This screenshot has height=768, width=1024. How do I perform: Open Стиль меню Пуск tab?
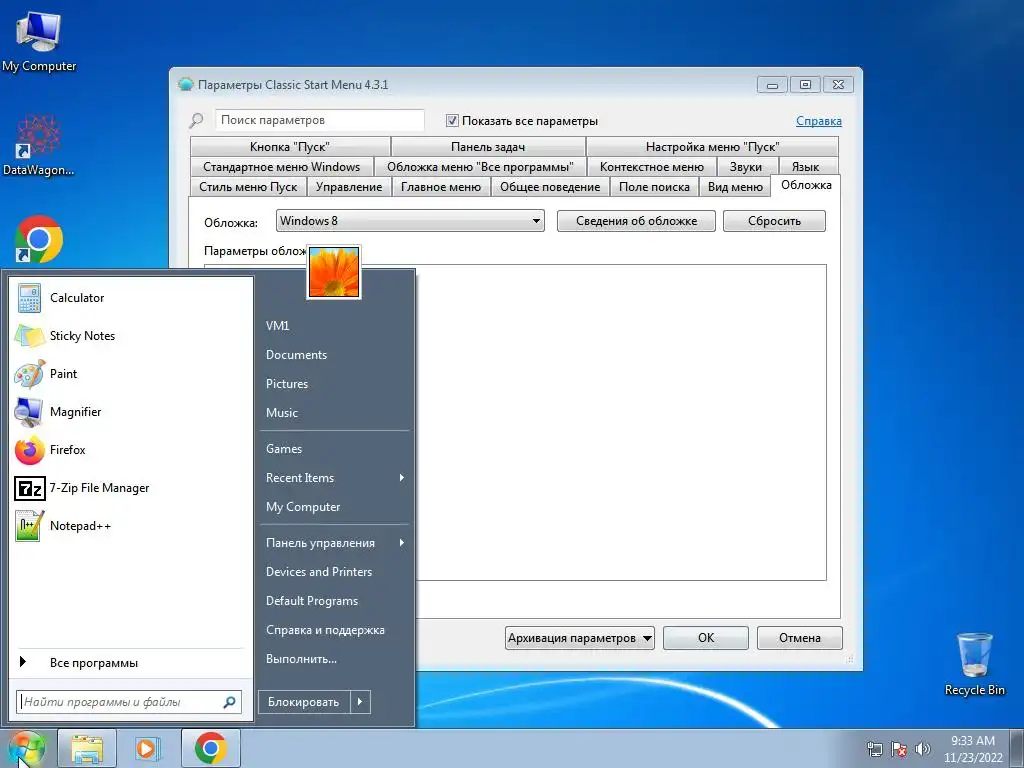click(x=248, y=187)
